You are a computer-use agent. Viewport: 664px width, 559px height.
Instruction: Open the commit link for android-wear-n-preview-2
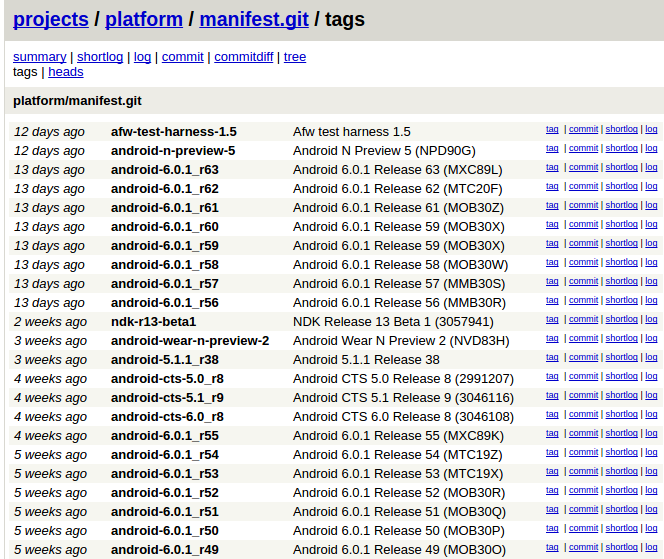584,338
